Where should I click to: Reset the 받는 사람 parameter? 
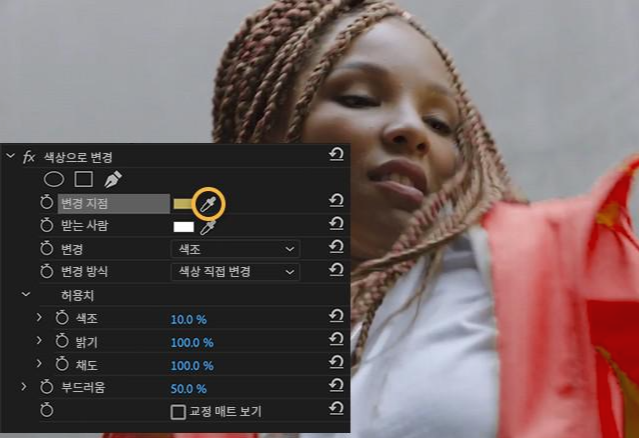[336, 223]
